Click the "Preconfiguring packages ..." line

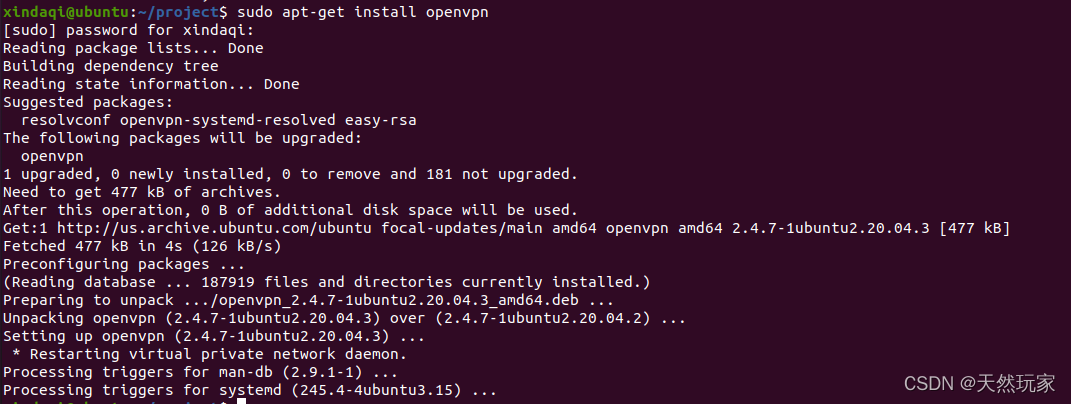tap(122, 264)
